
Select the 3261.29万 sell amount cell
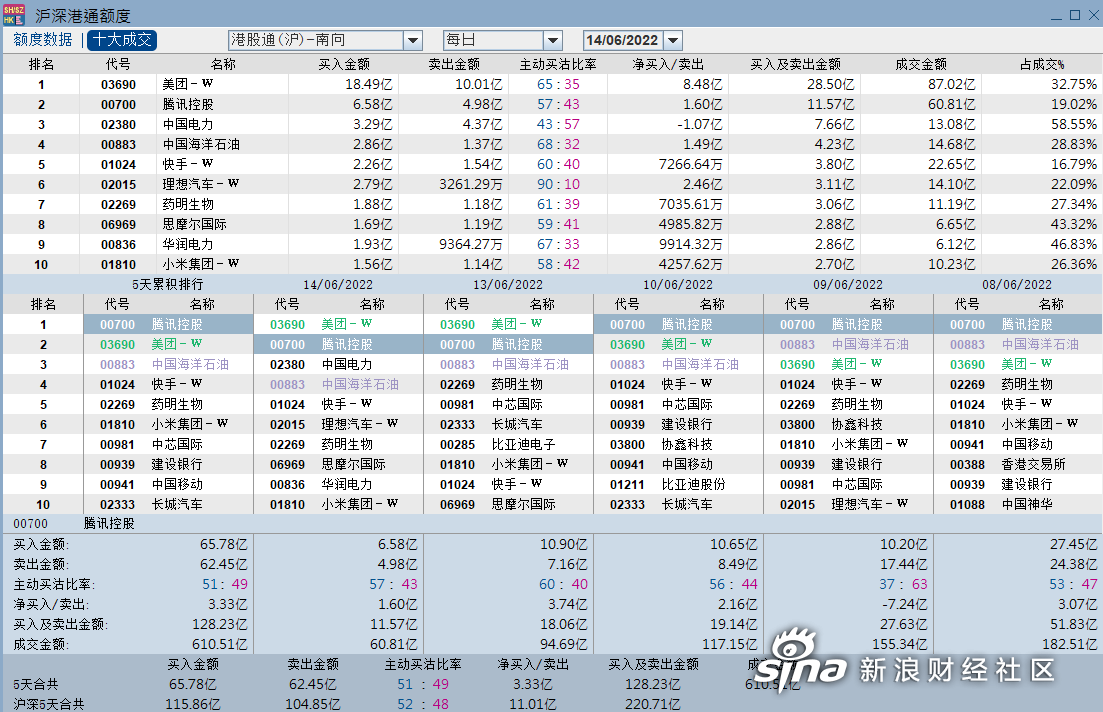pos(471,184)
